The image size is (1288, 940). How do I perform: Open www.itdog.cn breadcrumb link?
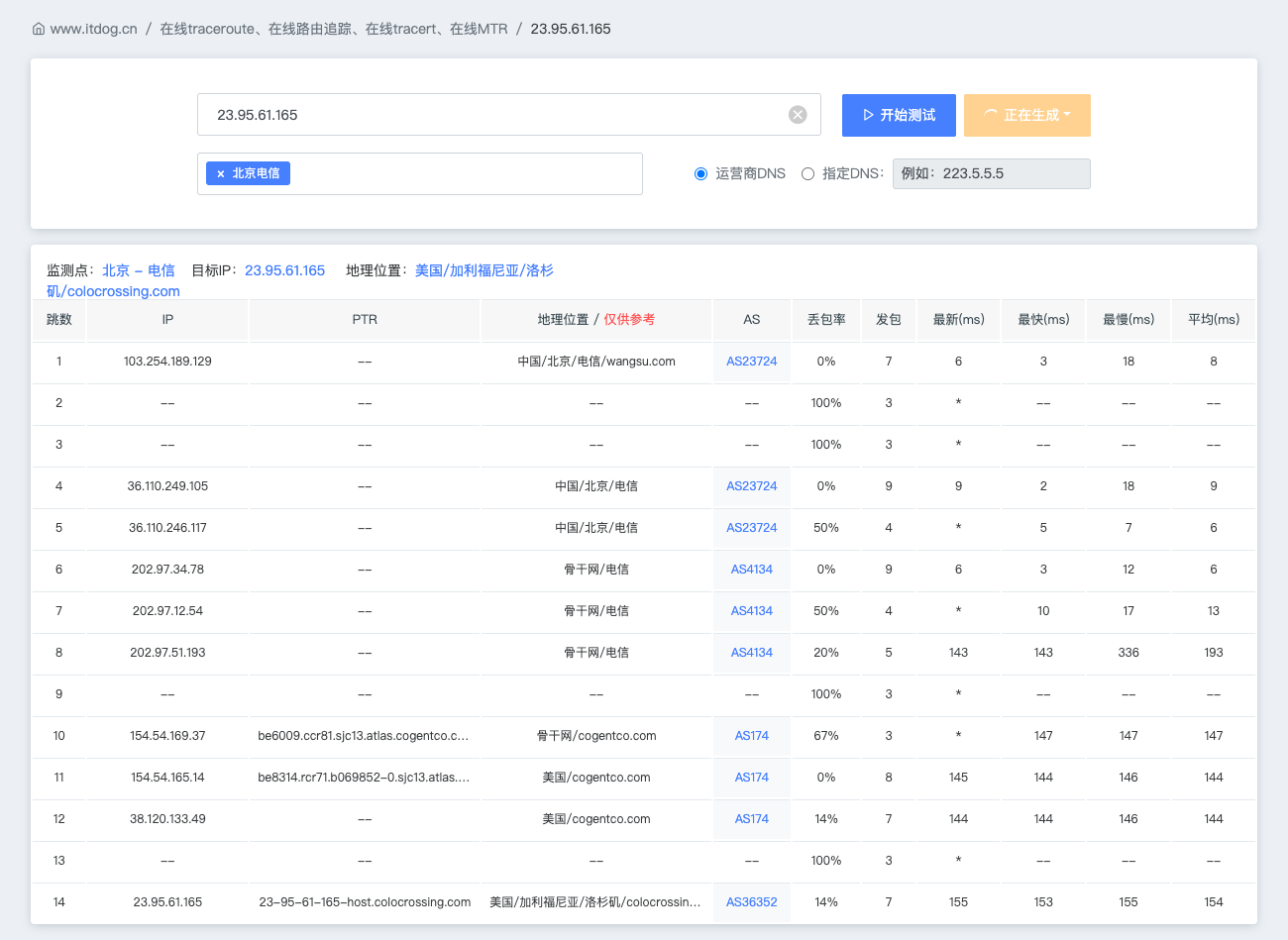pyautogui.click(x=93, y=29)
